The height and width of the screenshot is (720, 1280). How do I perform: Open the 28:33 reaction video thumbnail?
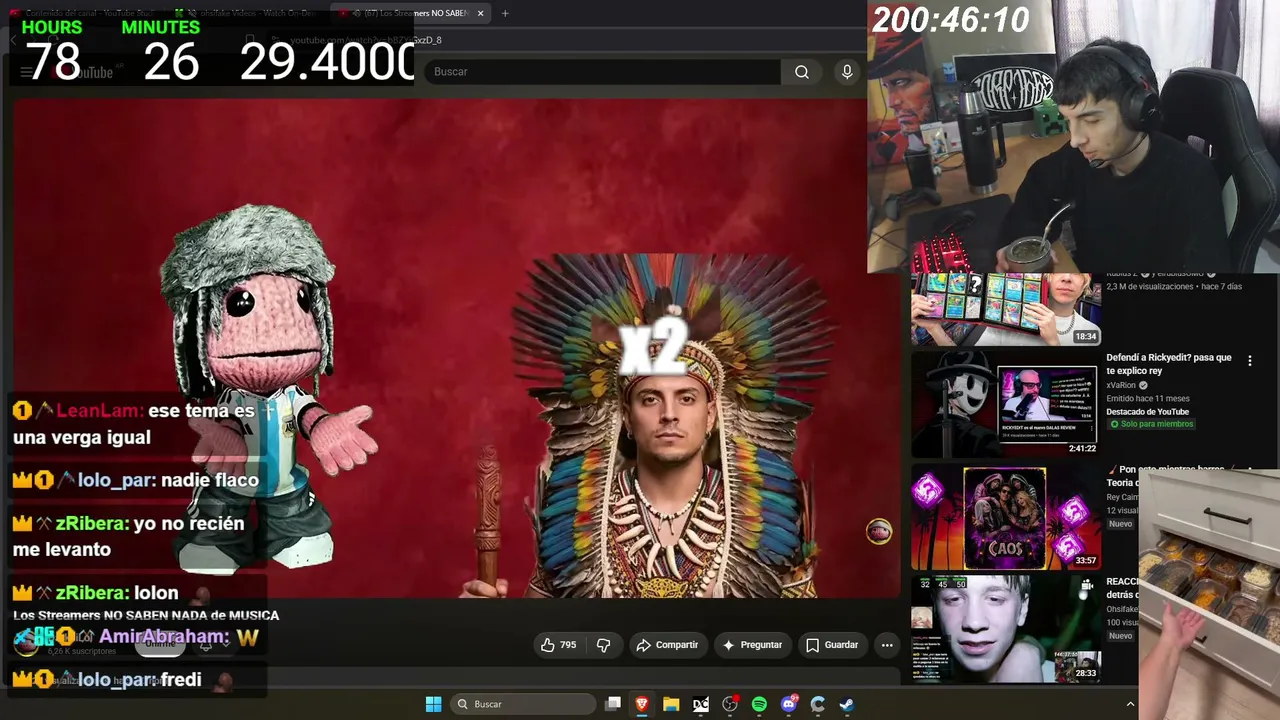1005,628
